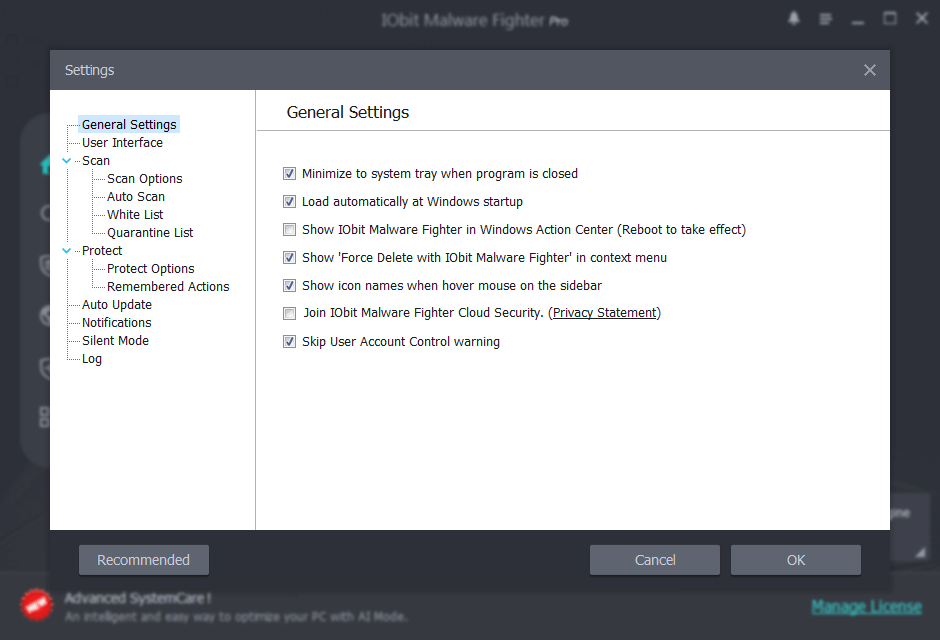Open Auto Update settings
The width and height of the screenshot is (940, 640).
click(x=117, y=304)
